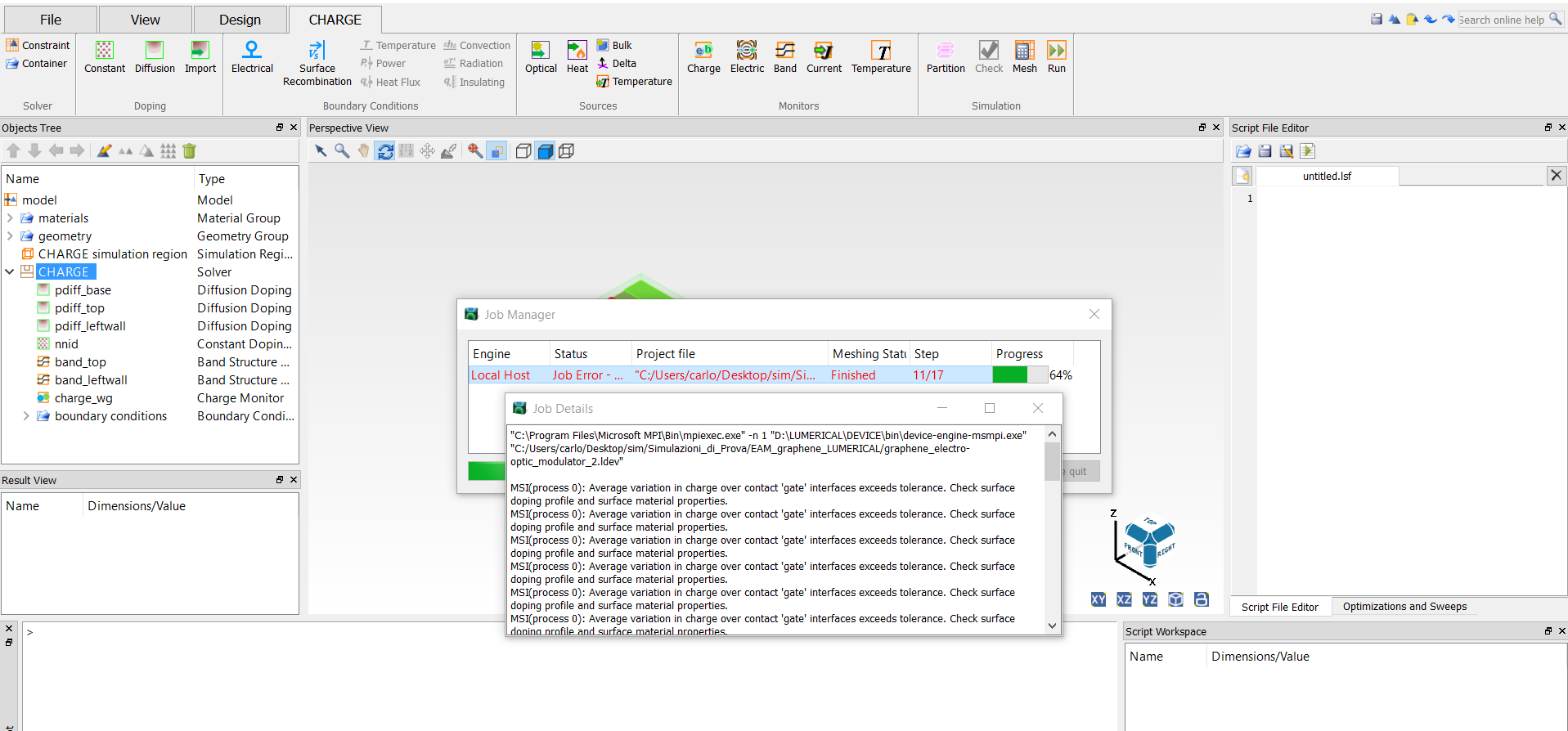This screenshot has width=1568, height=731.
Task: Add a Temperature monitor from Monitors group
Action: tap(881, 57)
